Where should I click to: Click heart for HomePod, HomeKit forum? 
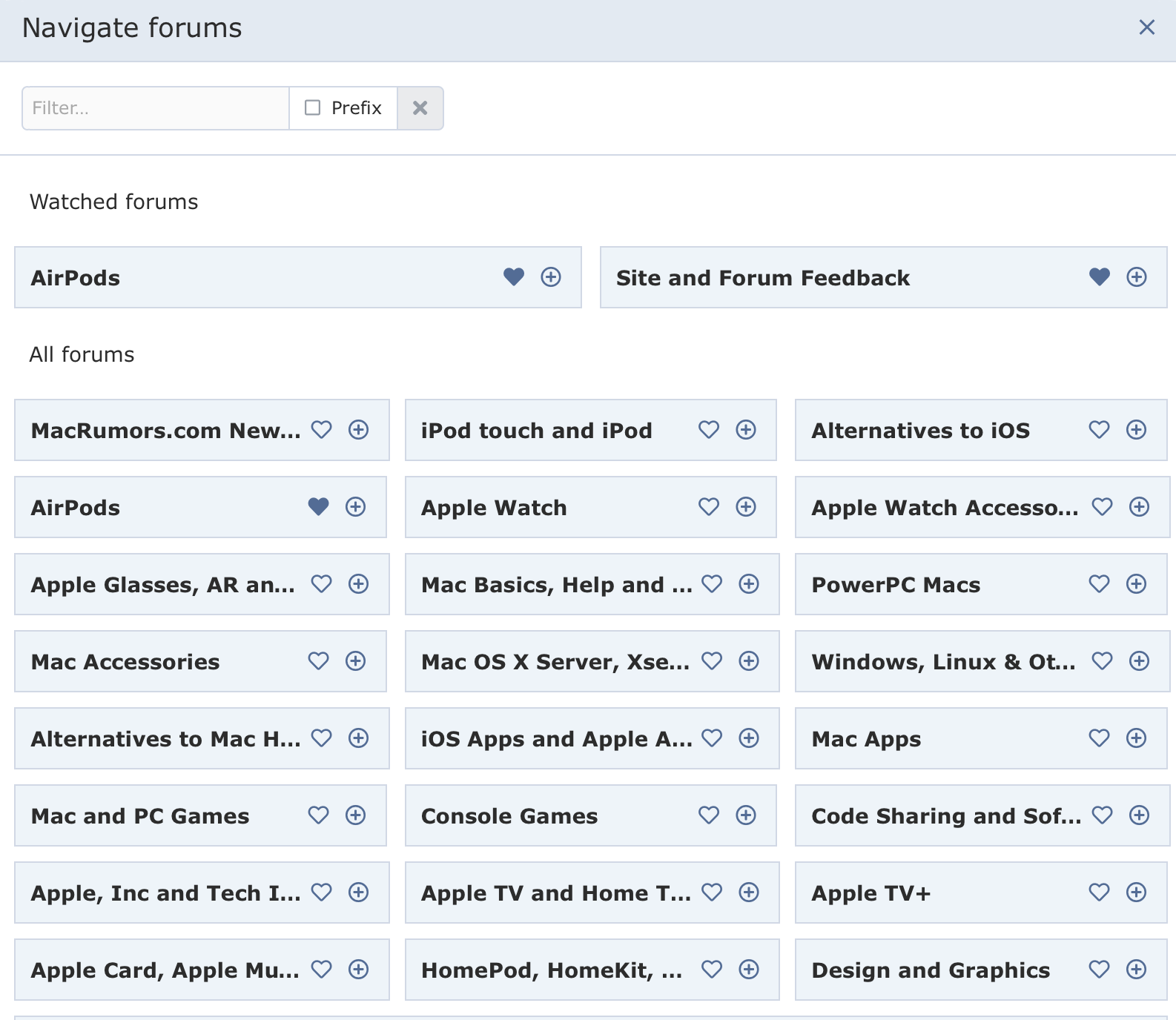coord(712,970)
